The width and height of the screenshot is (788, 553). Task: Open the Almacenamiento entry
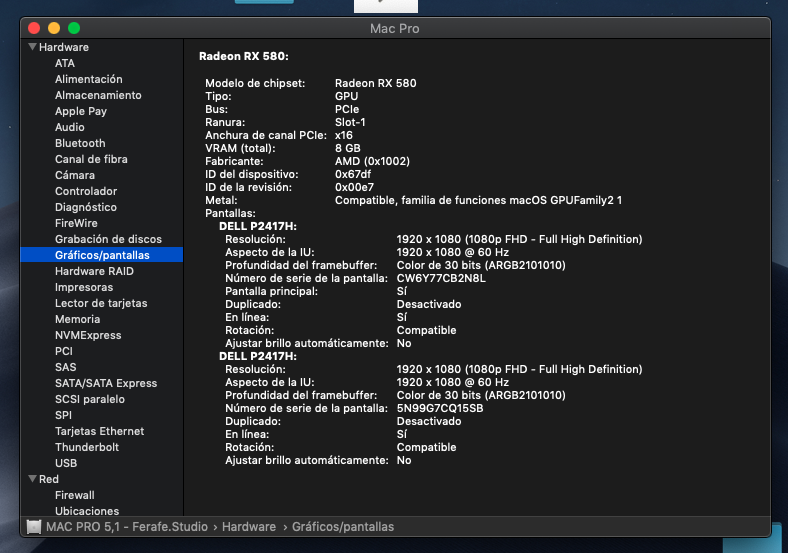[x=98, y=95]
